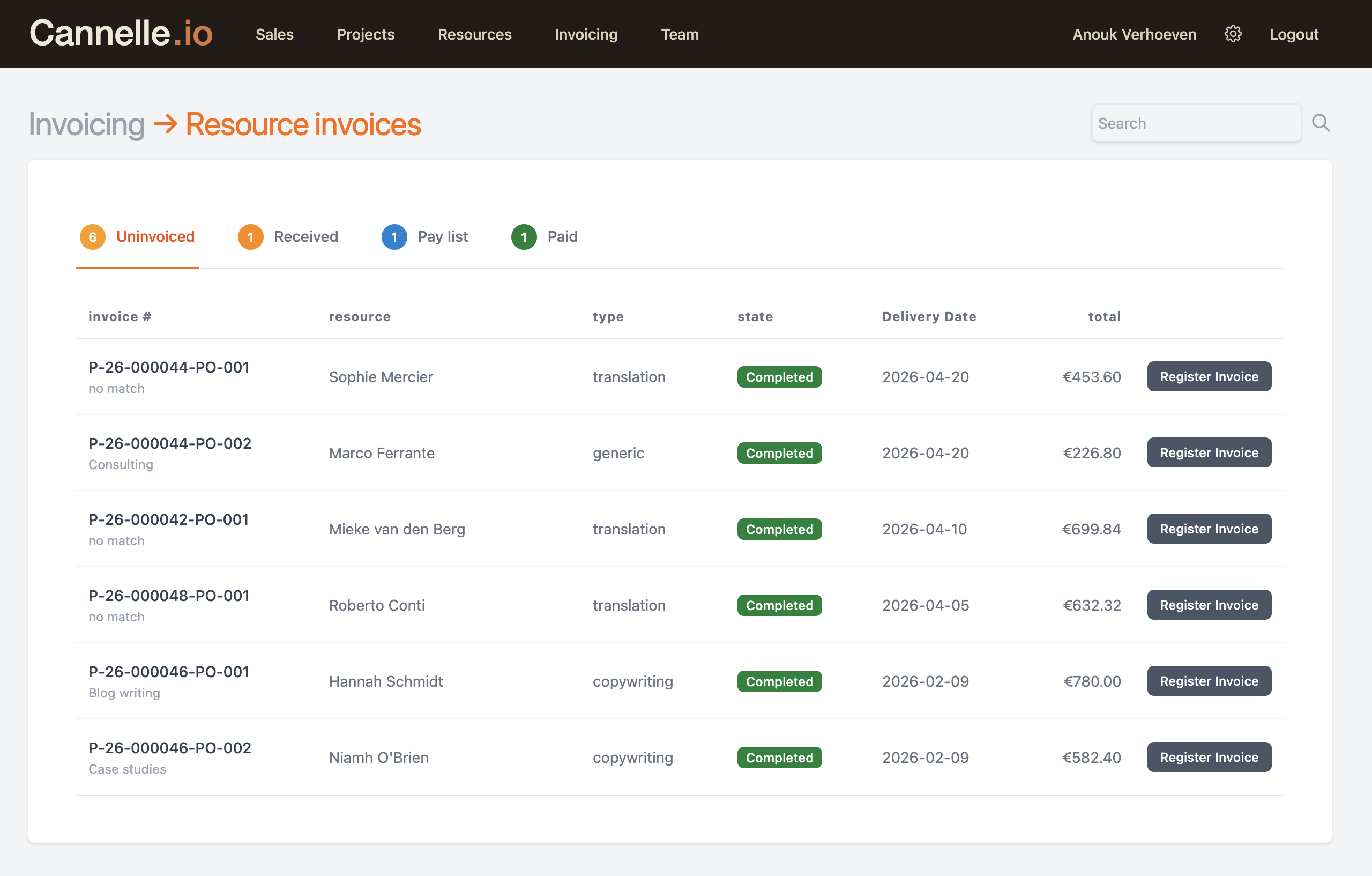Open Anouk Verhoeven user profile
Viewport: 1372px width, 876px height.
(1134, 34)
